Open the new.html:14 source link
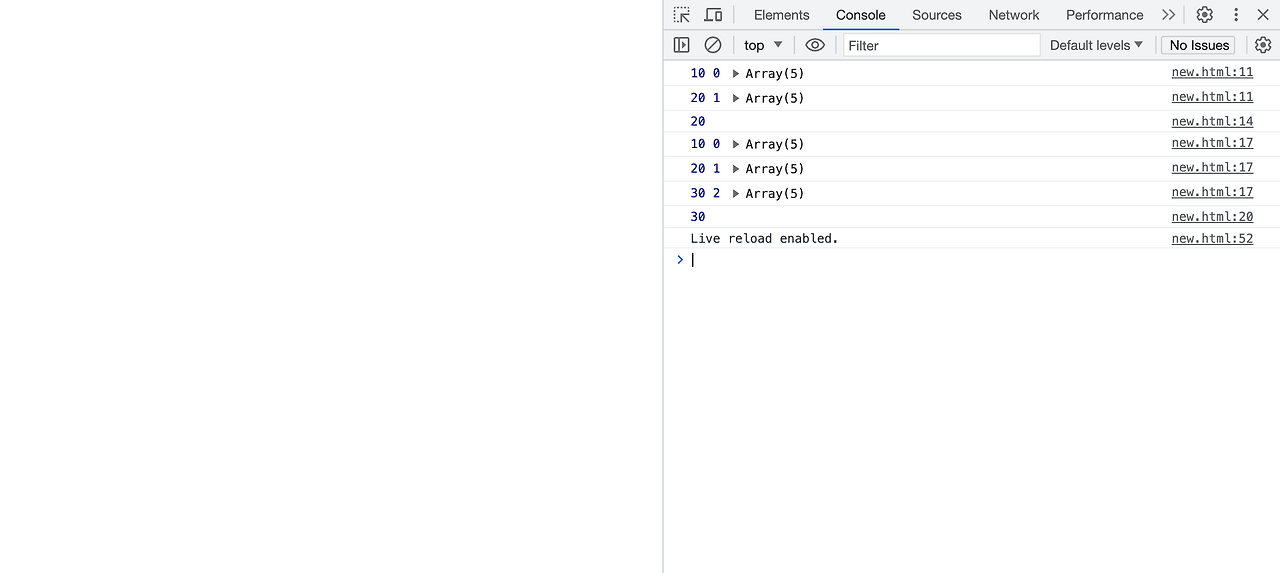Image resolution: width=1280 pixels, height=573 pixels. [x=1212, y=121]
